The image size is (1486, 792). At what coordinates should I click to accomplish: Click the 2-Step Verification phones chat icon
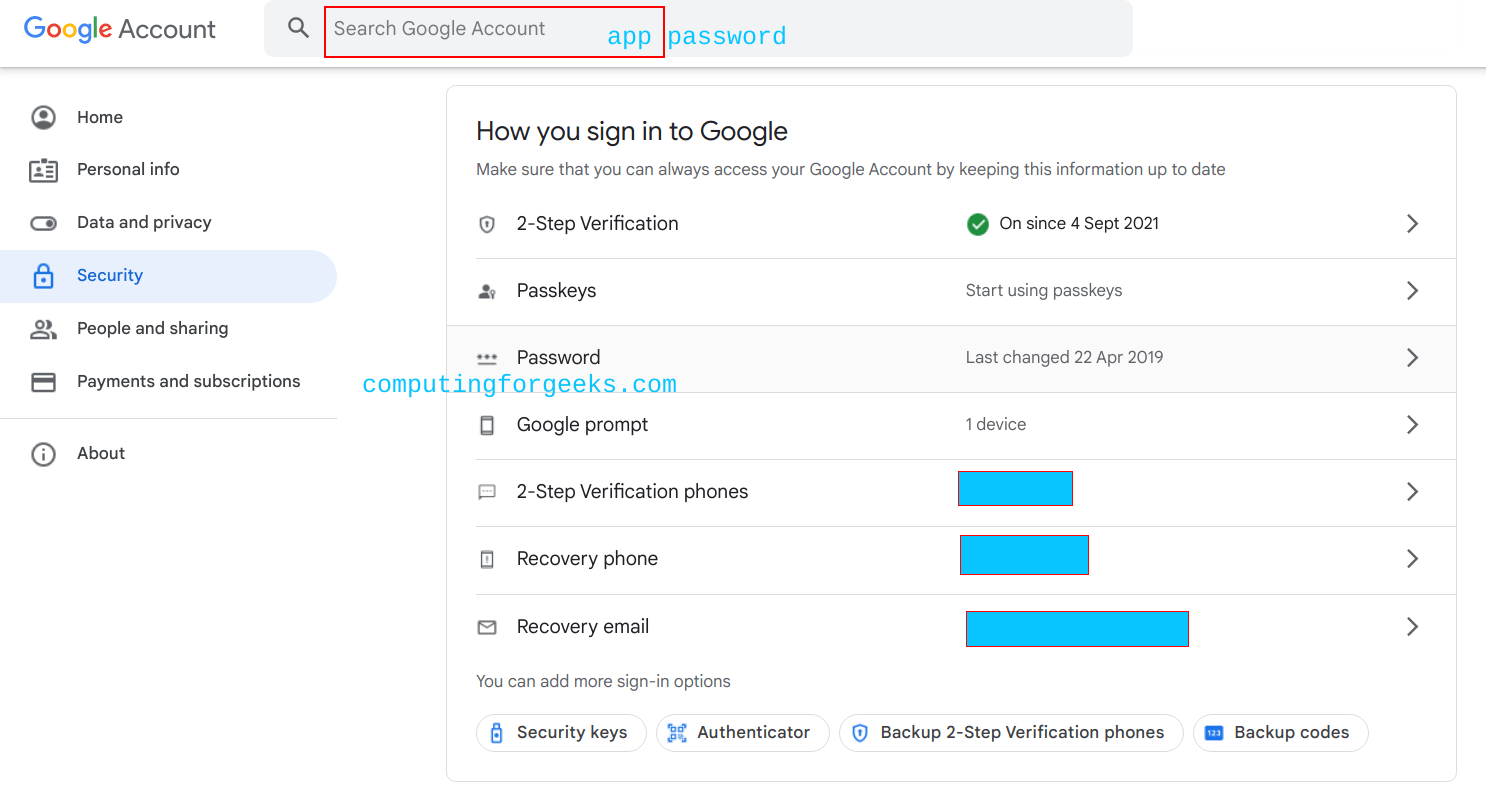[x=487, y=491]
